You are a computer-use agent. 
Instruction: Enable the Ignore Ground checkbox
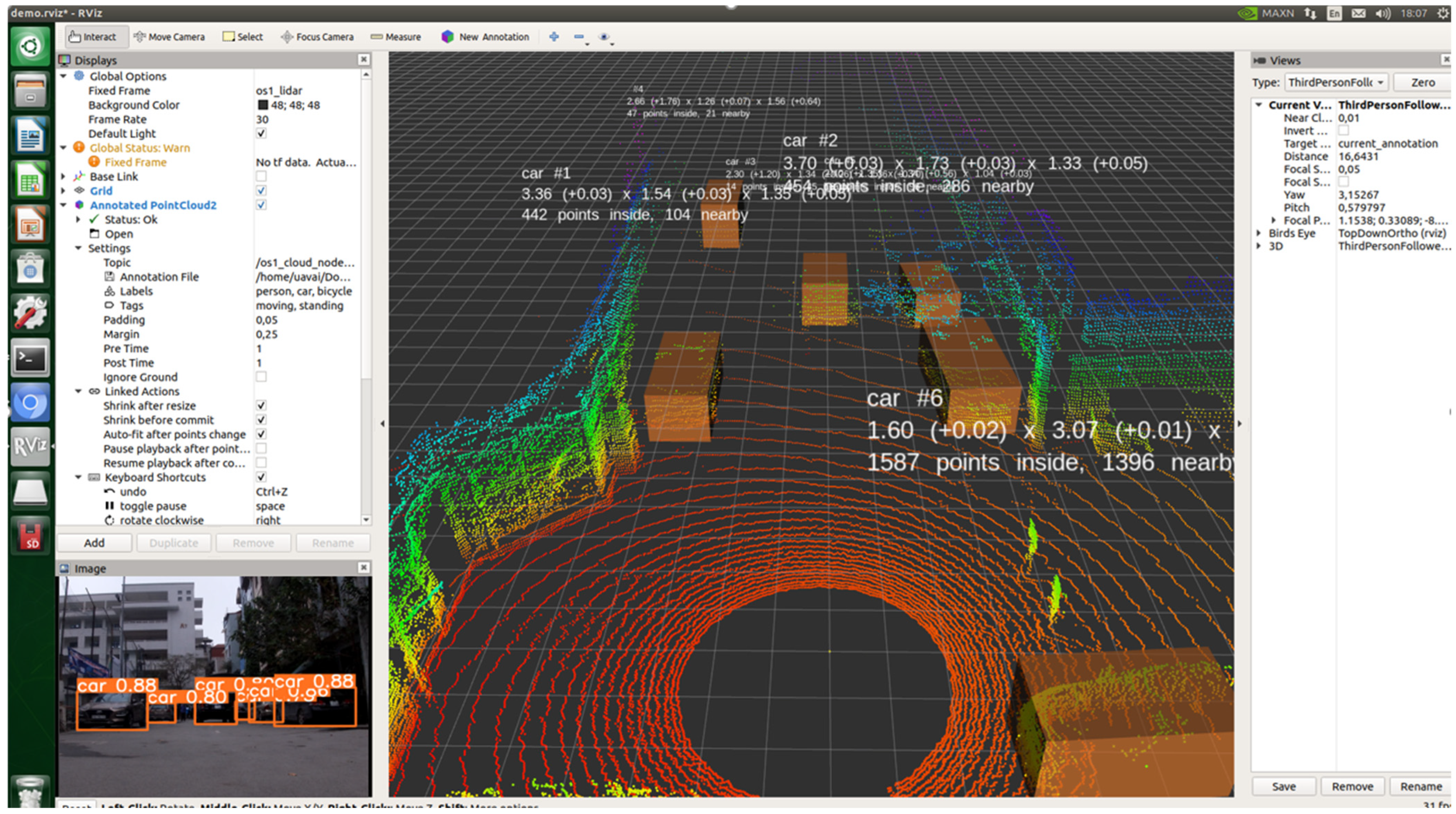pyautogui.click(x=261, y=377)
